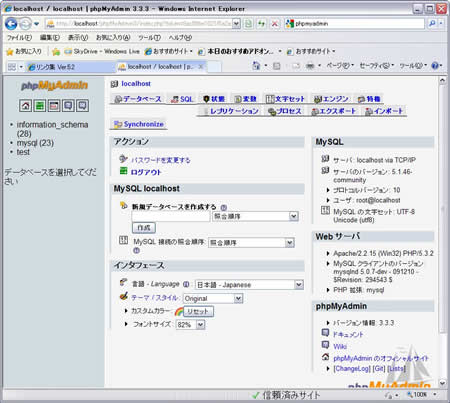Open the ドキュメント link

(x=348, y=335)
